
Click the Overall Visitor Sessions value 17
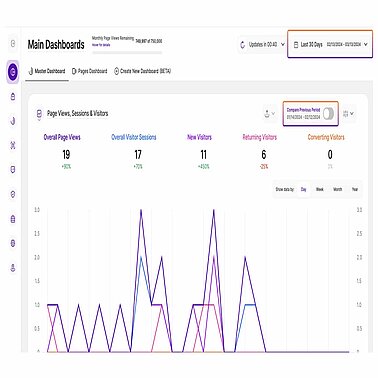[138, 154]
